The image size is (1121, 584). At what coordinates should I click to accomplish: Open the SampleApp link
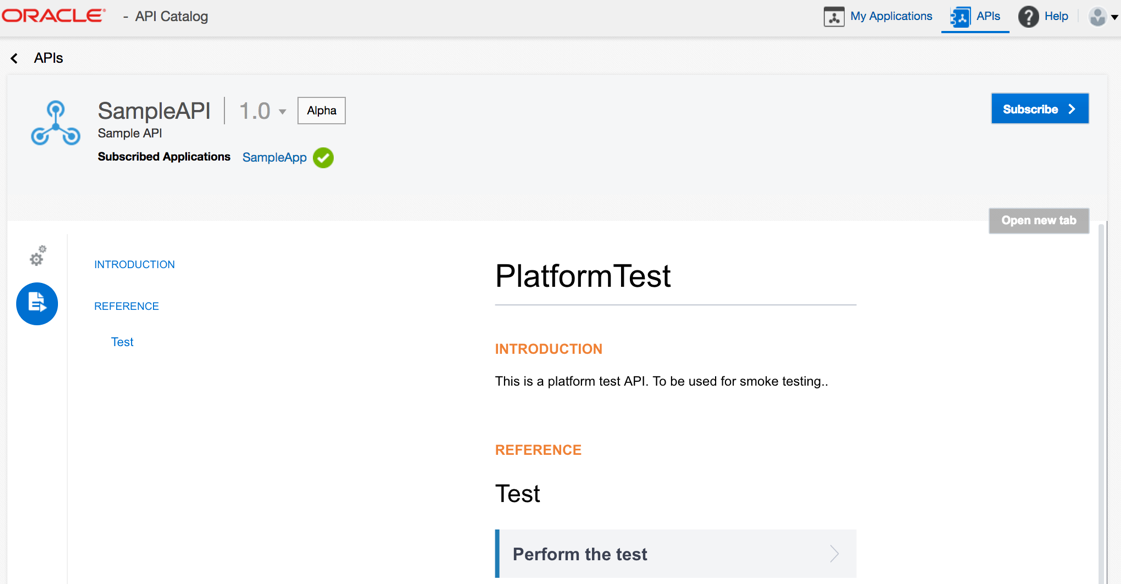coord(275,157)
